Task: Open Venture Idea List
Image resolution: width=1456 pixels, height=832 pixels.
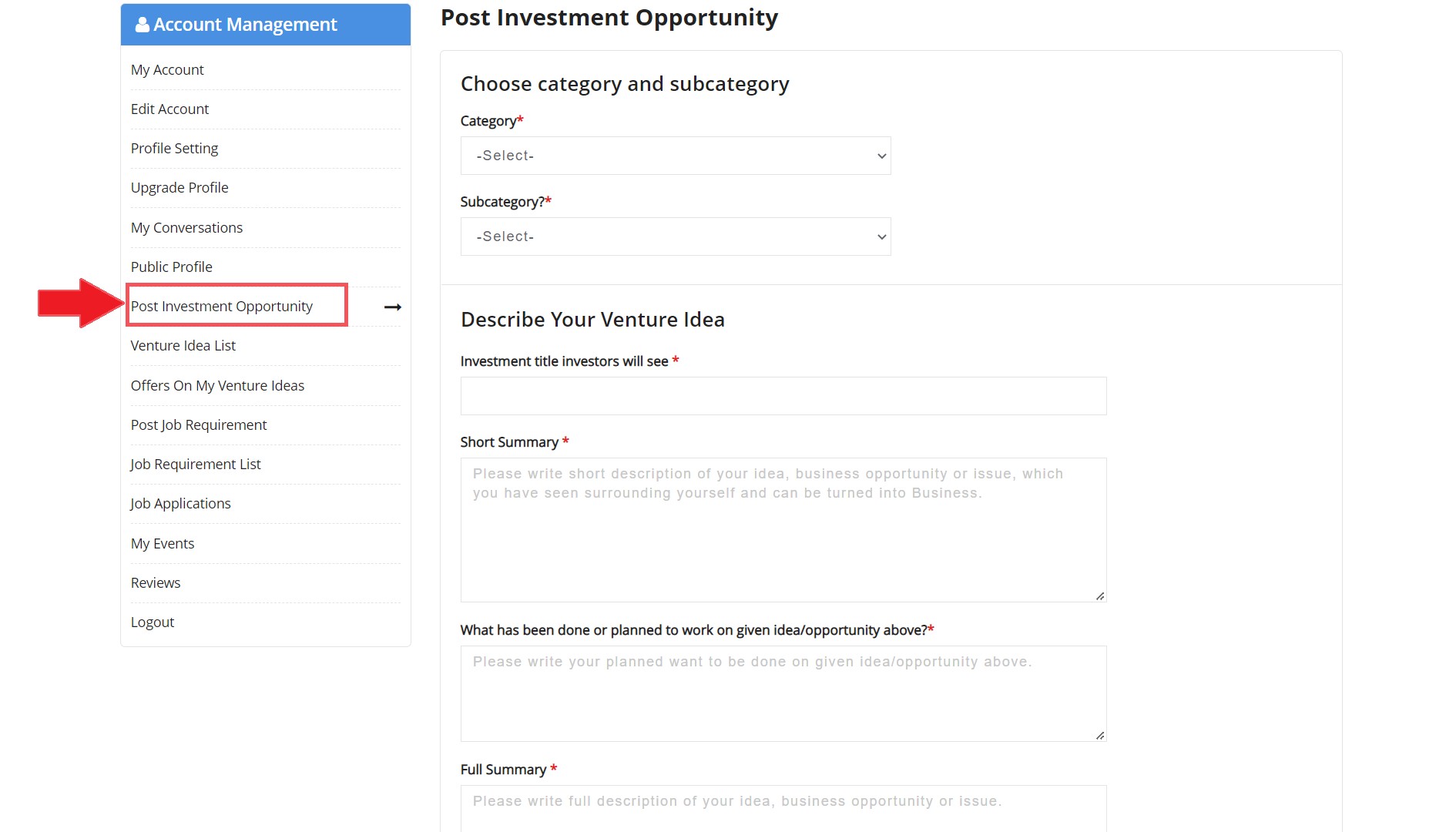Action: tap(183, 346)
